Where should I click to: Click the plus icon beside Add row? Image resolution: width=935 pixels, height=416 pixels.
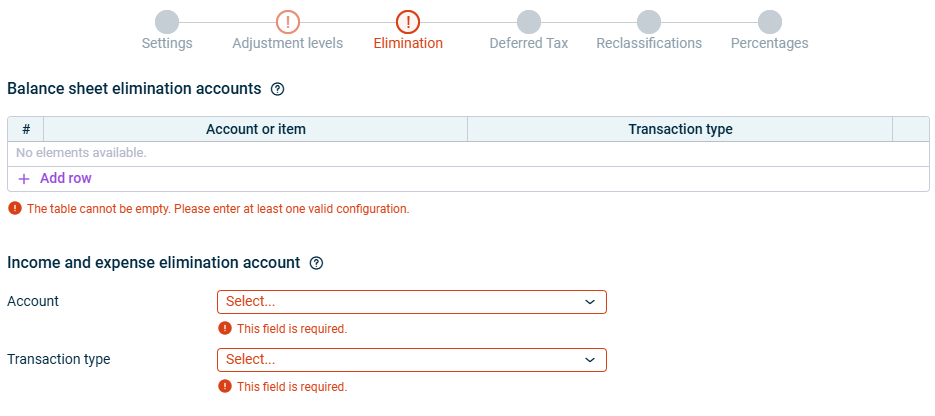[24, 179]
